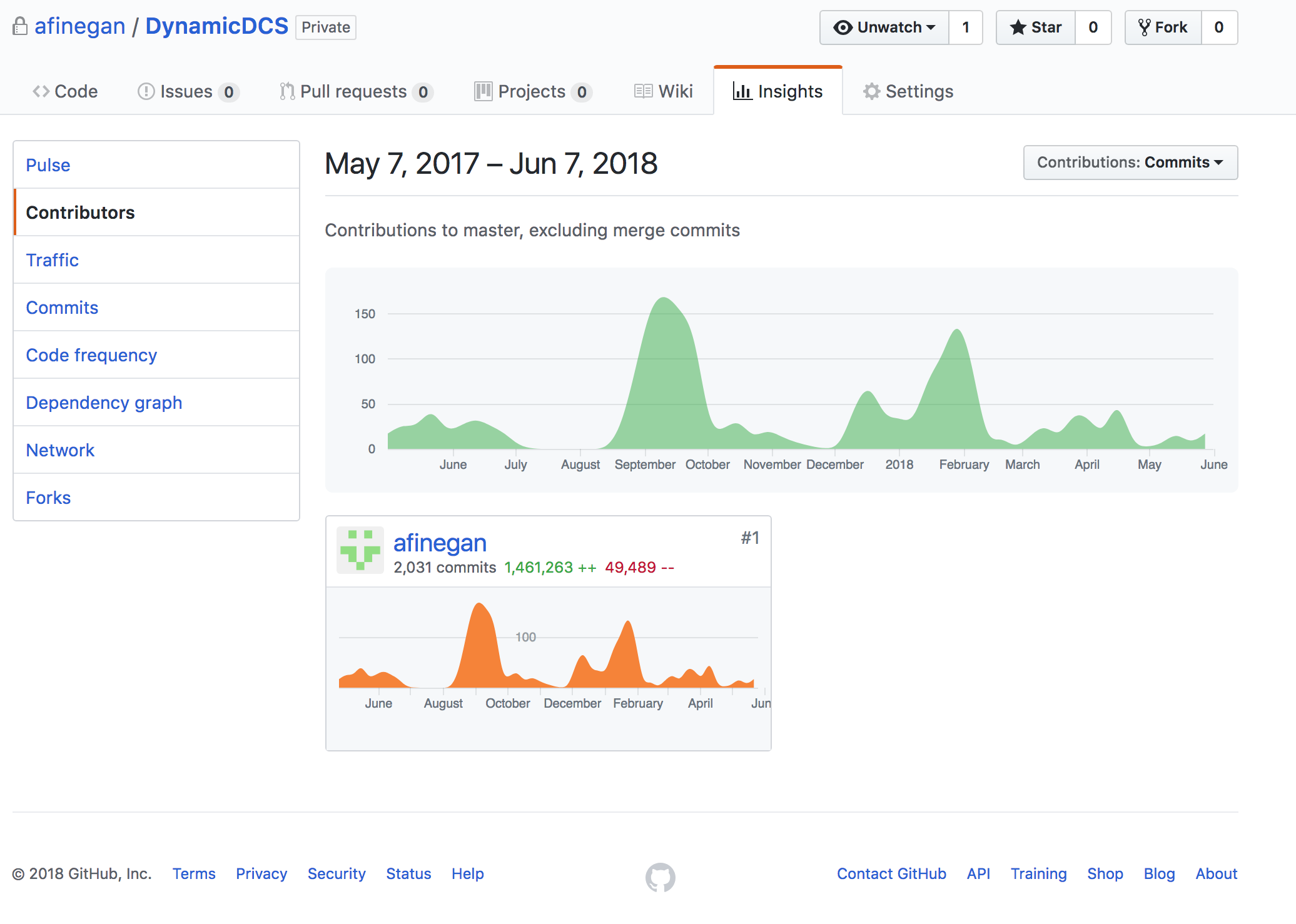Open the Wiki tab
The image size is (1296, 924).
[x=664, y=91]
